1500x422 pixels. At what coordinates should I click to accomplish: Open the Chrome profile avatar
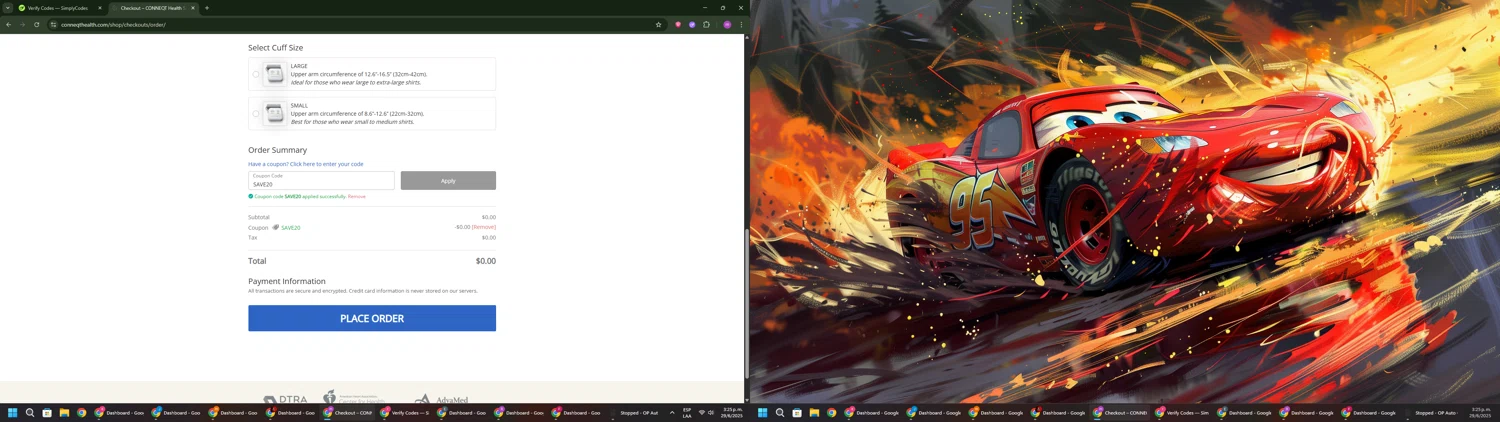[727, 24]
